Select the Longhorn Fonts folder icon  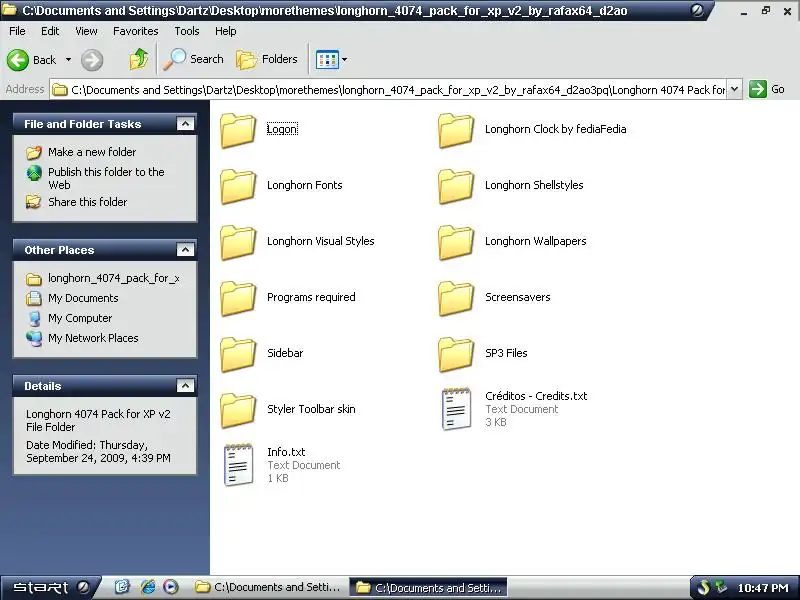pos(238,187)
